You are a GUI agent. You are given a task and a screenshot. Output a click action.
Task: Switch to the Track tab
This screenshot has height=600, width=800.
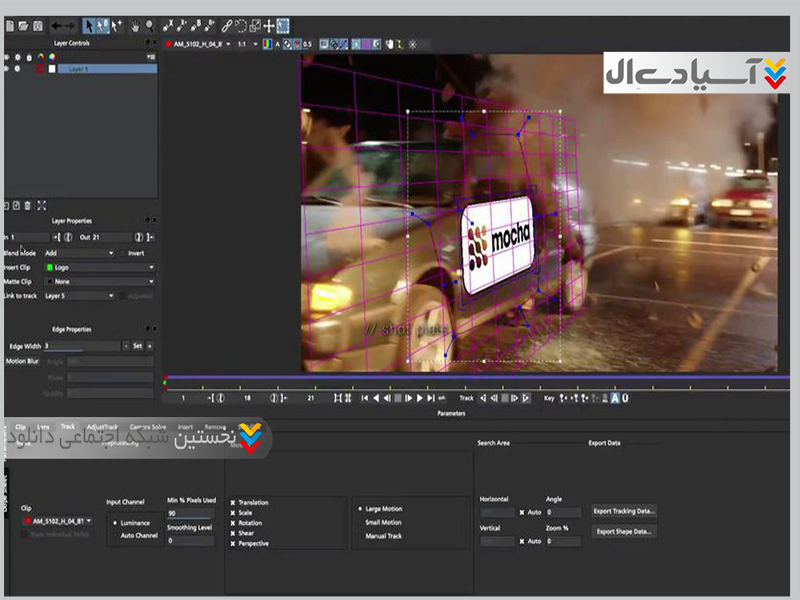click(68, 426)
